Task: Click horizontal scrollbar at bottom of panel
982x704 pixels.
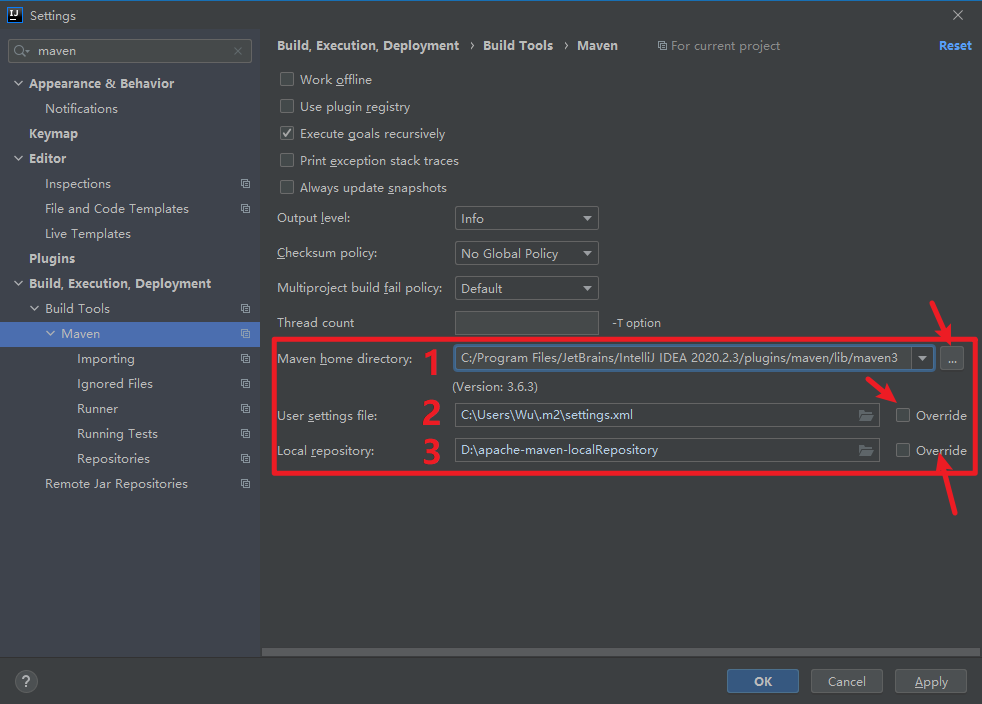Action: coord(621,652)
